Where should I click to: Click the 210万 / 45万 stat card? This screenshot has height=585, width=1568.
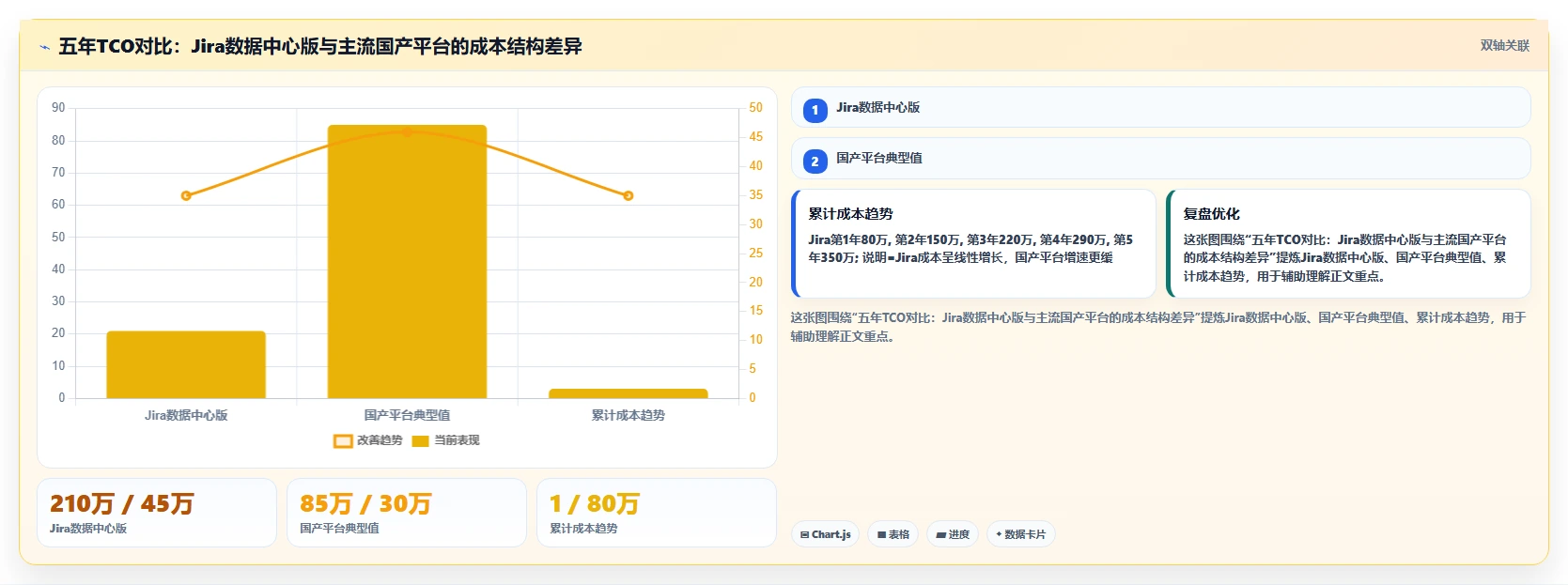pos(157,513)
